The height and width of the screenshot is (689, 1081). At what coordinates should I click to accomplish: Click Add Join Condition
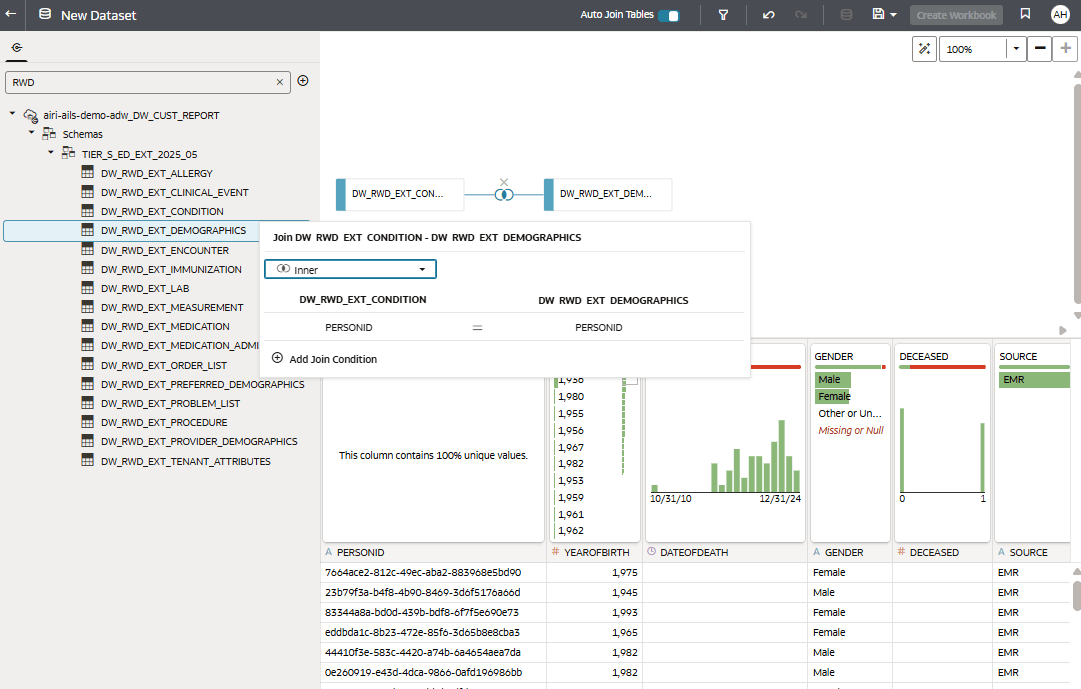pyautogui.click(x=325, y=359)
